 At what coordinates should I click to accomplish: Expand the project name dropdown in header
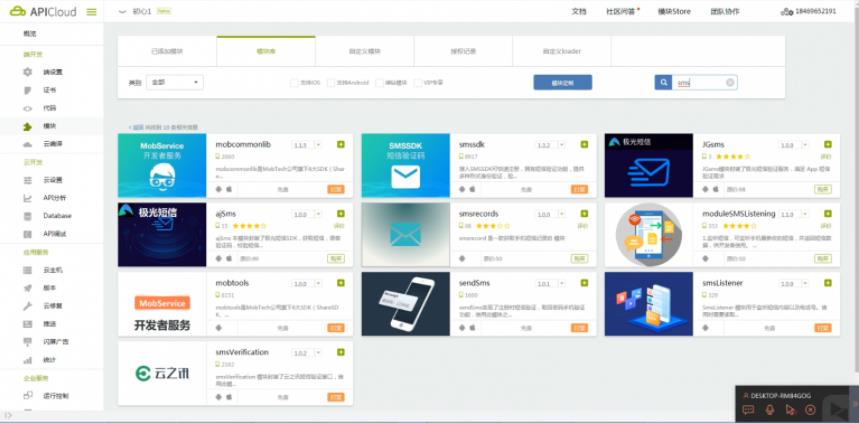[122, 12]
